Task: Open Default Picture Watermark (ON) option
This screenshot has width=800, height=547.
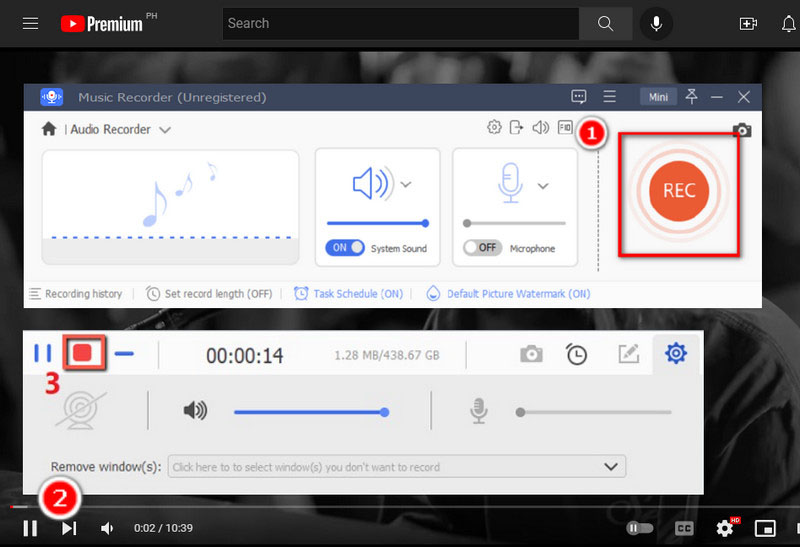Action: (509, 294)
